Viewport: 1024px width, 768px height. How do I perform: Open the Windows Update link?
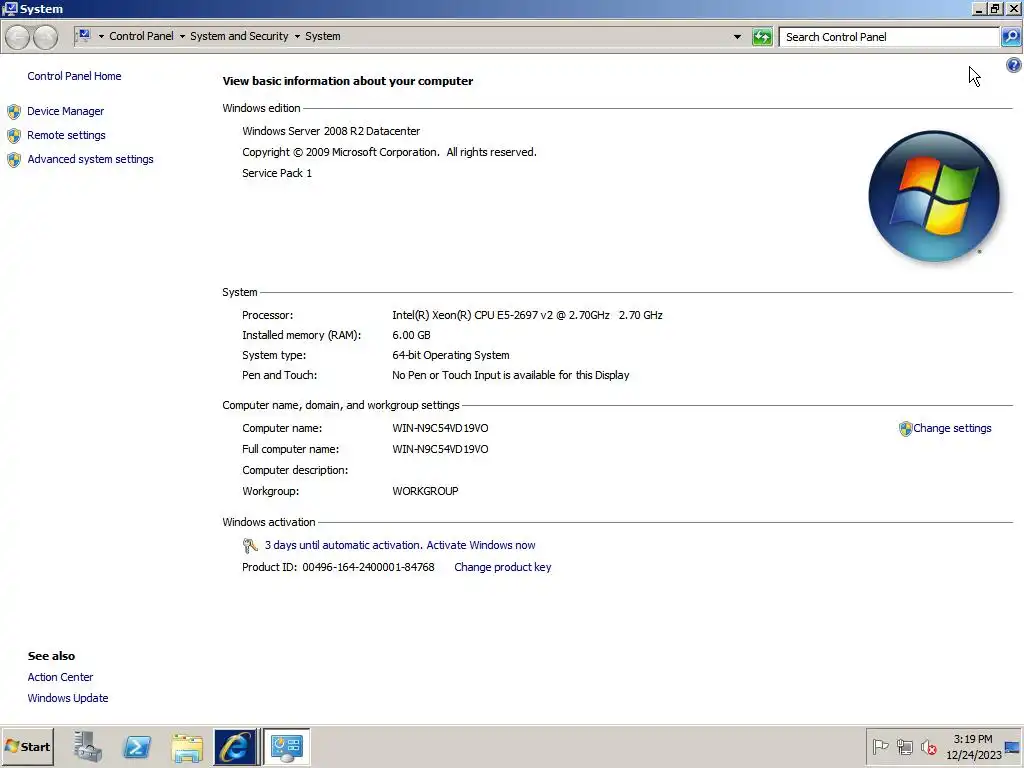(x=68, y=698)
